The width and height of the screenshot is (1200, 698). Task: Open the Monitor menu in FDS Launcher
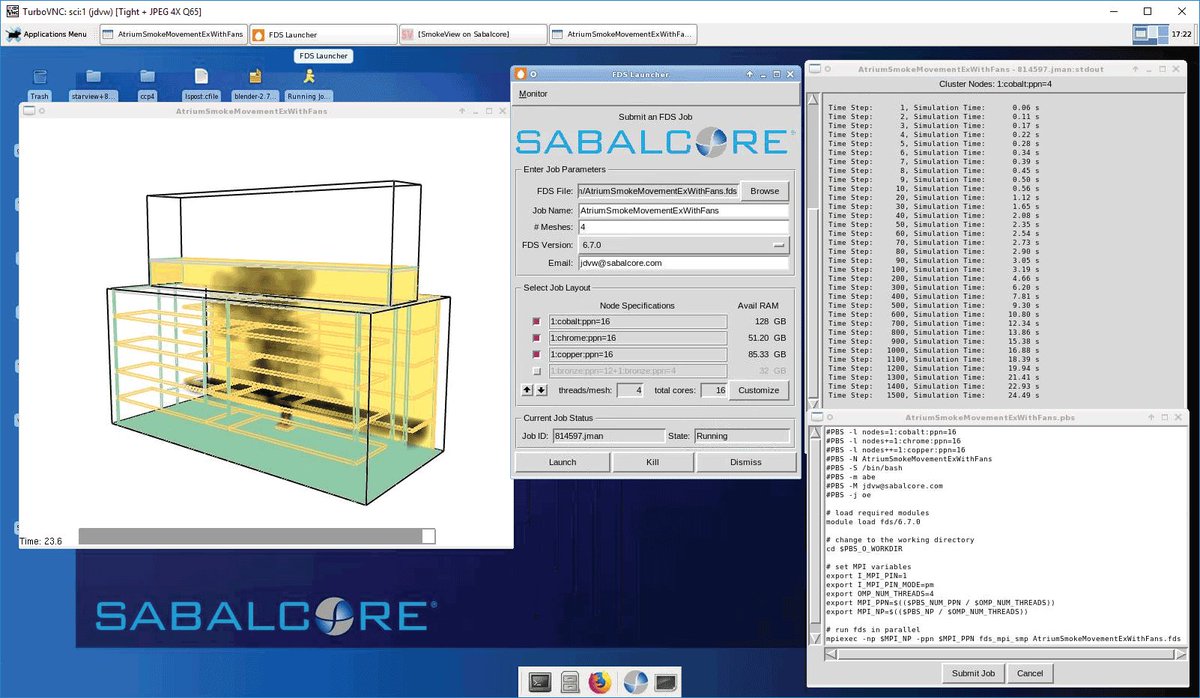point(534,93)
